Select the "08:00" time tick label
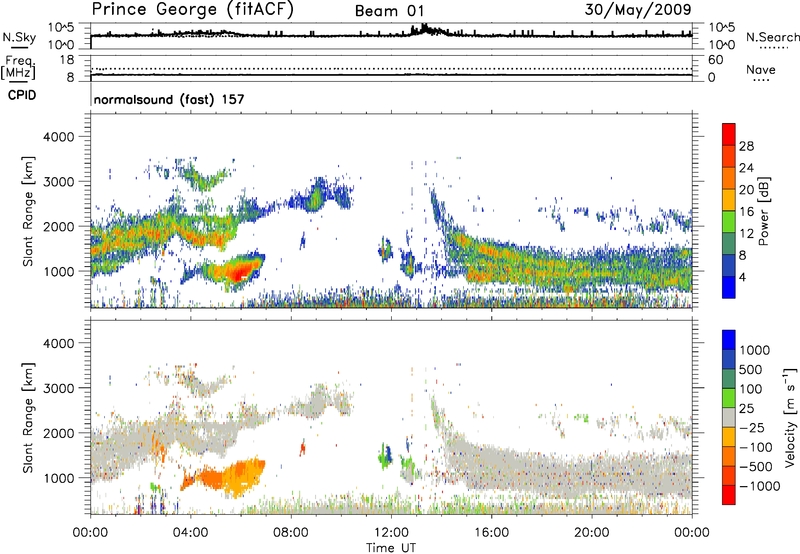This screenshot has width=800, height=554. click(291, 533)
